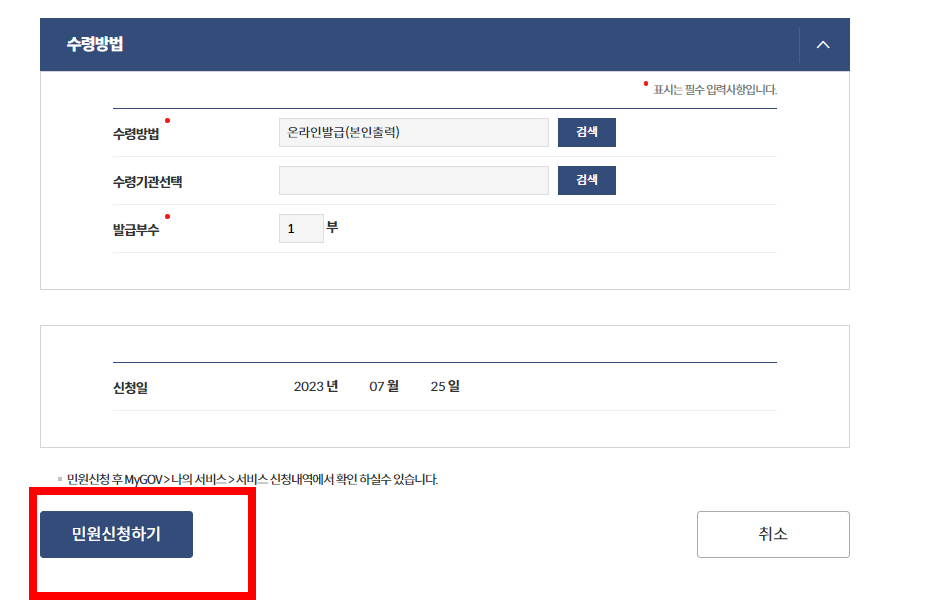Collapse the 수령방법 section using the chevron
This screenshot has width=942, height=608.
[823, 44]
